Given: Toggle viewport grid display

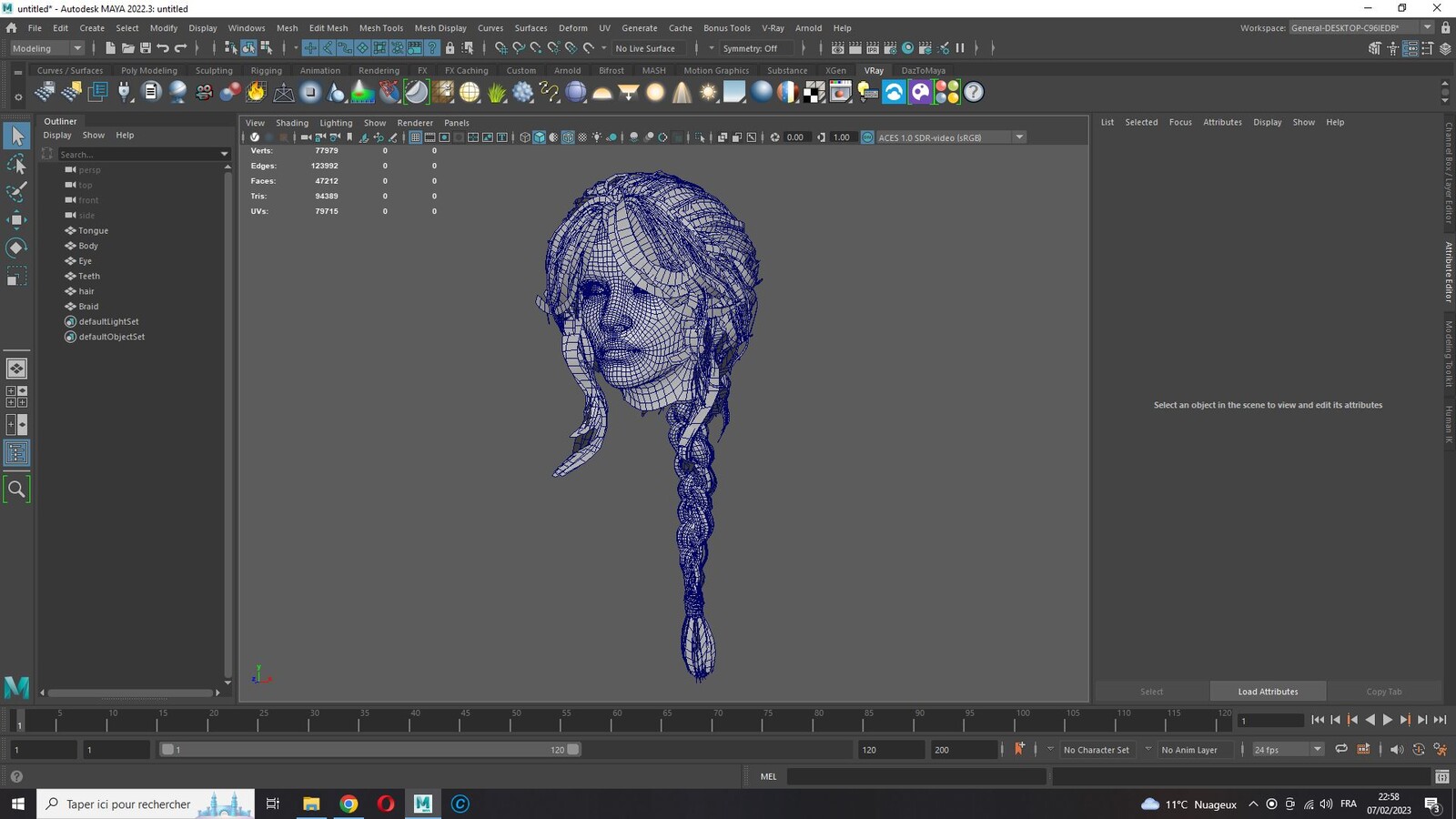Looking at the screenshot, I should (x=415, y=137).
